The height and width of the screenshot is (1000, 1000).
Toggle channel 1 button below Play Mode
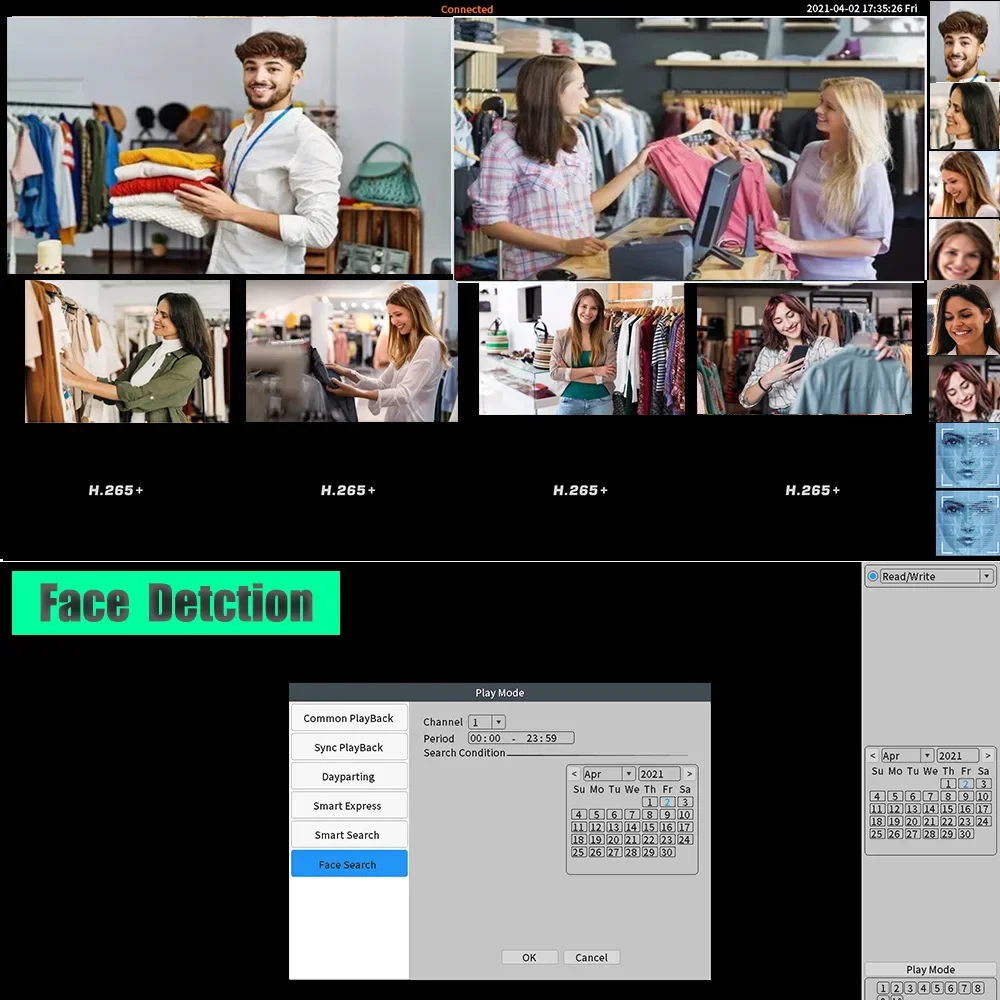tap(883, 988)
